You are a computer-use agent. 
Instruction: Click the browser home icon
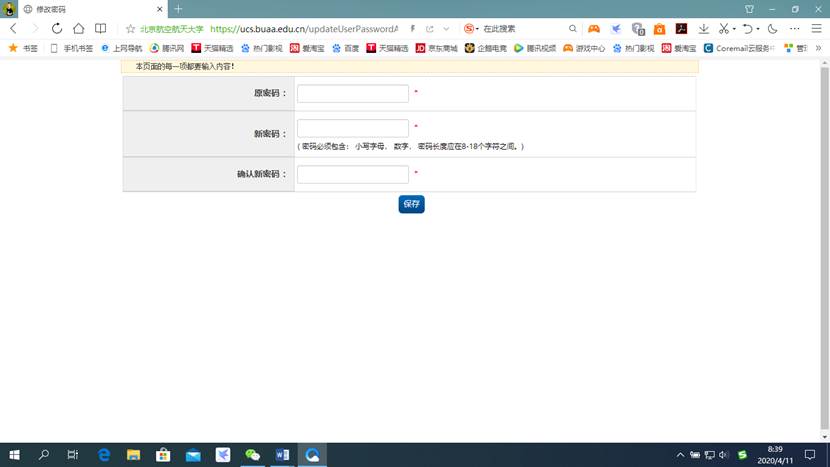78,29
